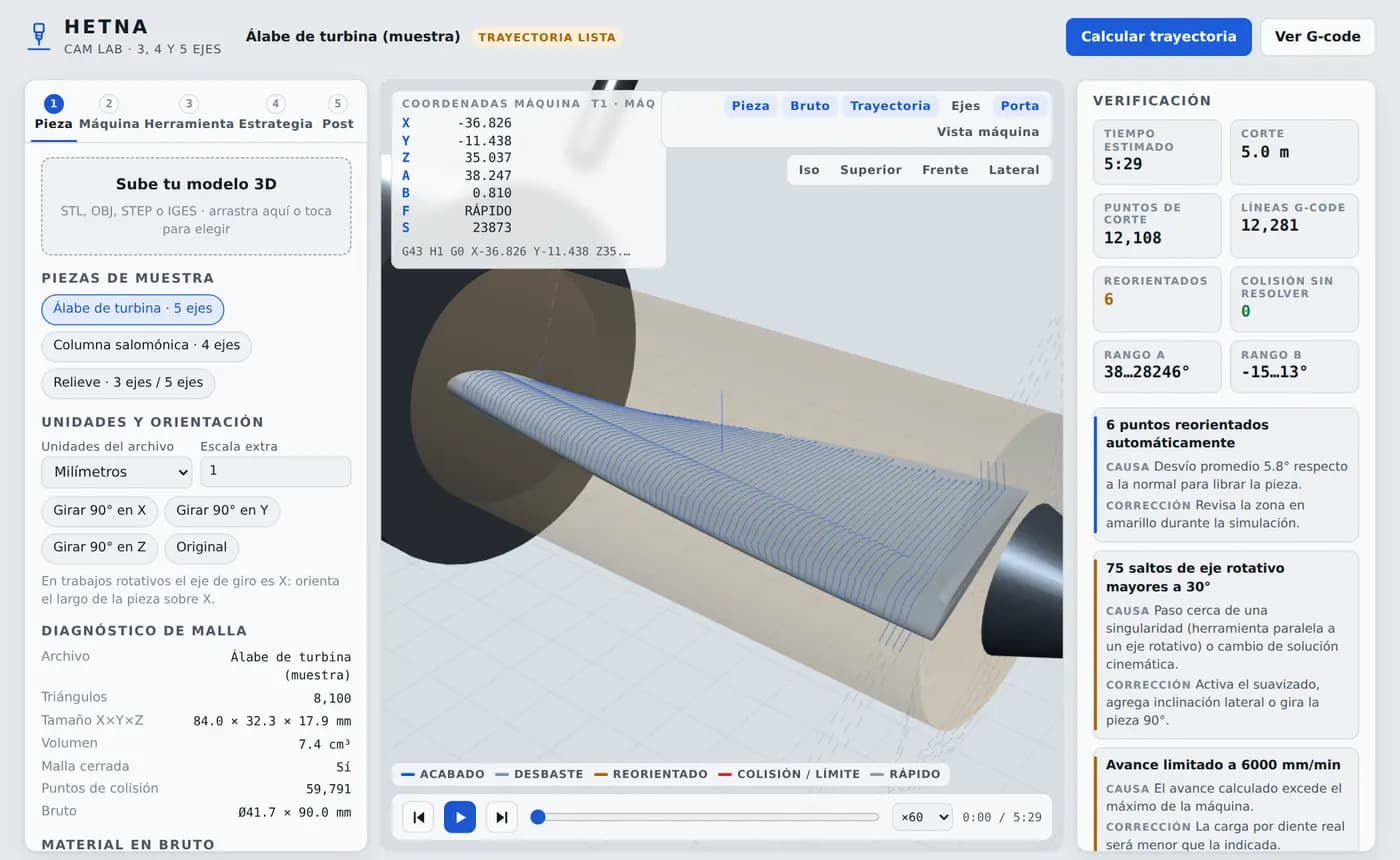This screenshot has width=1400, height=860.
Task: Click the Tiempo estimado value 5:29
Action: pyautogui.click(x=1123, y=164)
